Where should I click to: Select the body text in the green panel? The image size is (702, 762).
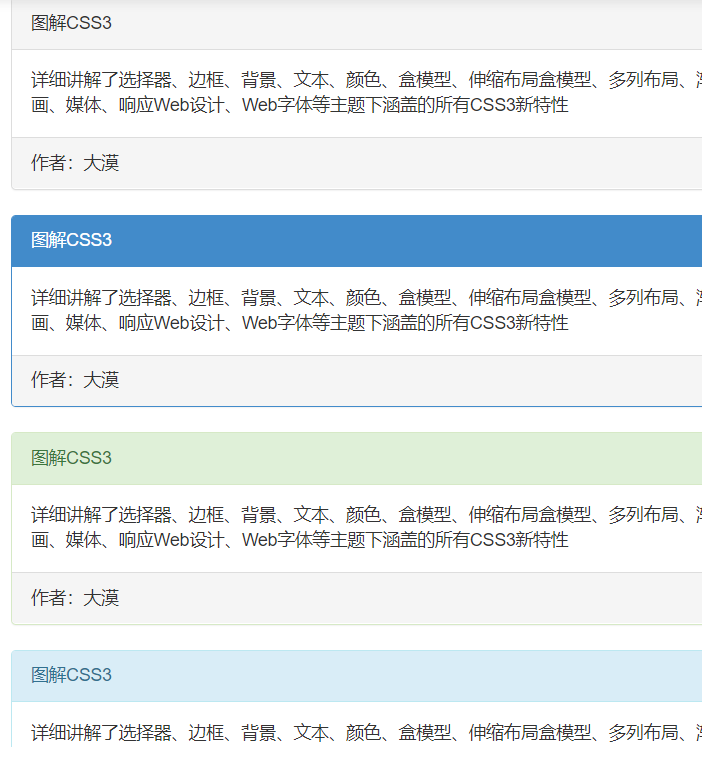click(x=366, y=527)
